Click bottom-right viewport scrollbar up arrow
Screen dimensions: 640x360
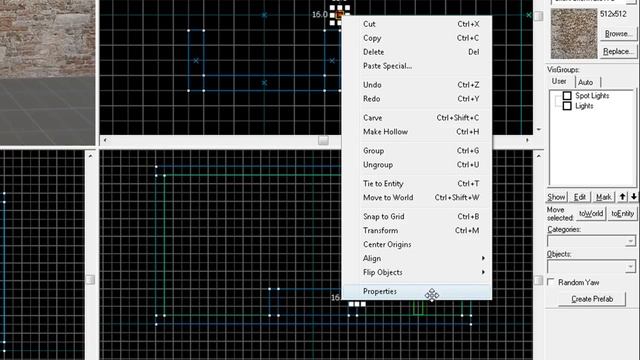[x=539, y=156]
